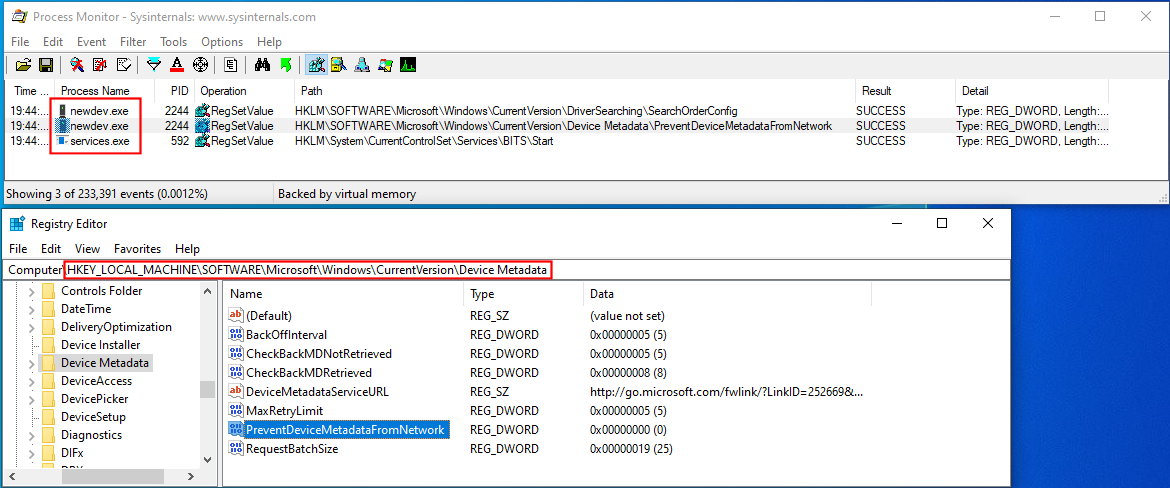The width and height of the screenshot is (1170, 488).
Task: Click the tree pane scroll up arrow
Action: (207, 291)
